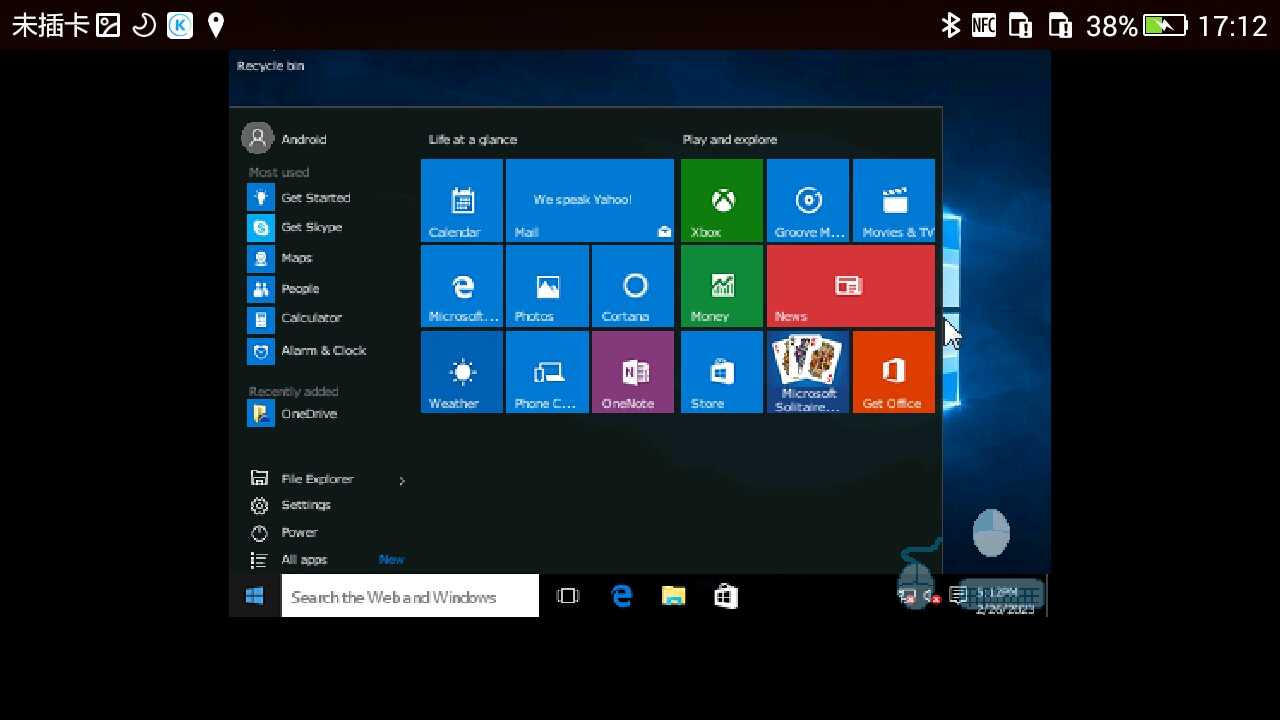
Task: Click the Windows Start button
Action: pos(255,596)
